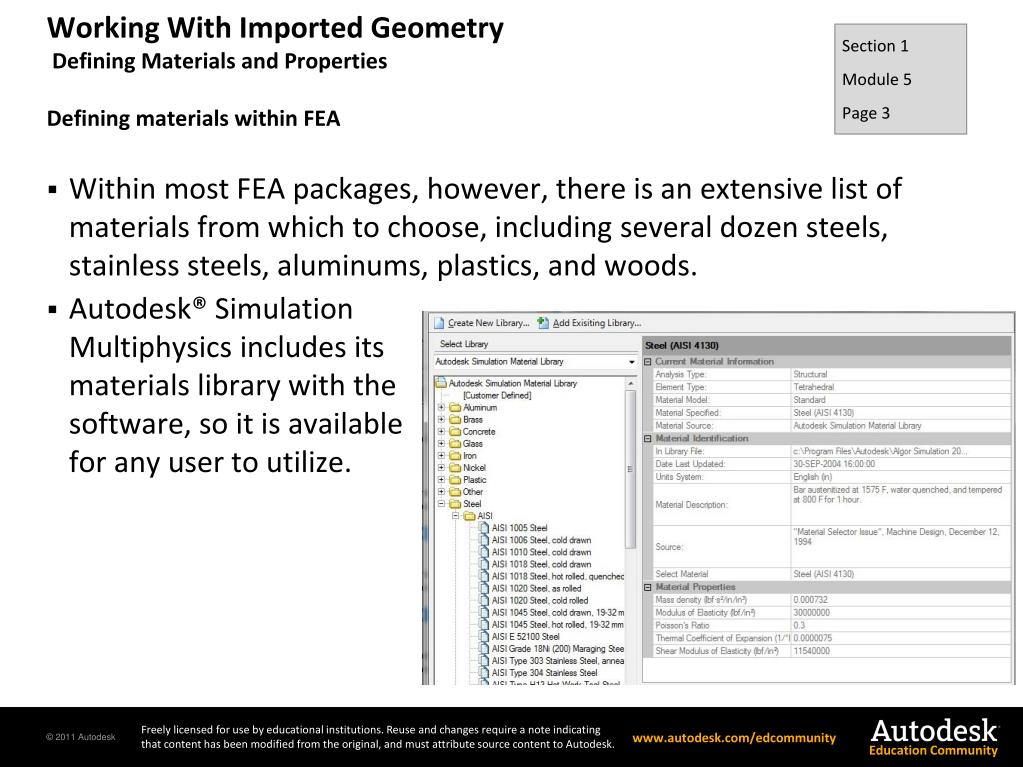Click the Date Last Updated value 30-SEP-2004
Screen dimensions: 1023x767
[834, 464]
